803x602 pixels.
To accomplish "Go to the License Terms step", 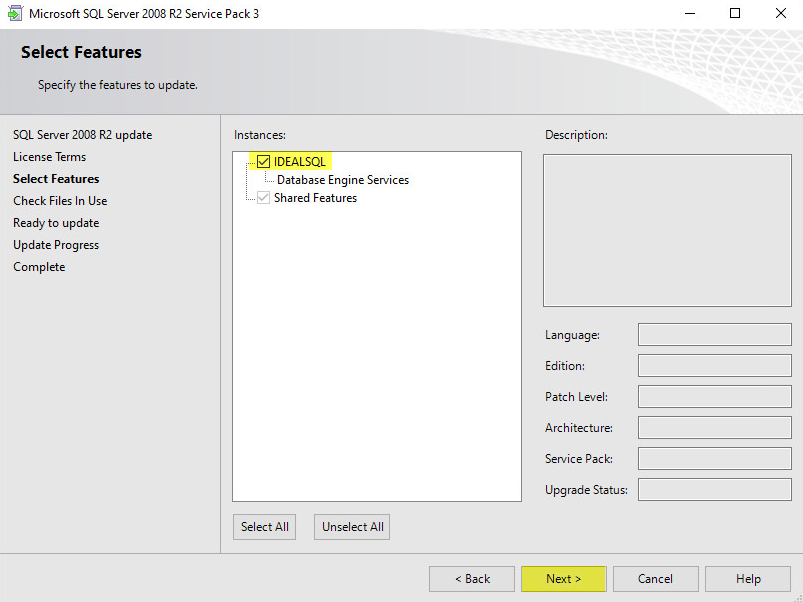I will 49,157.
